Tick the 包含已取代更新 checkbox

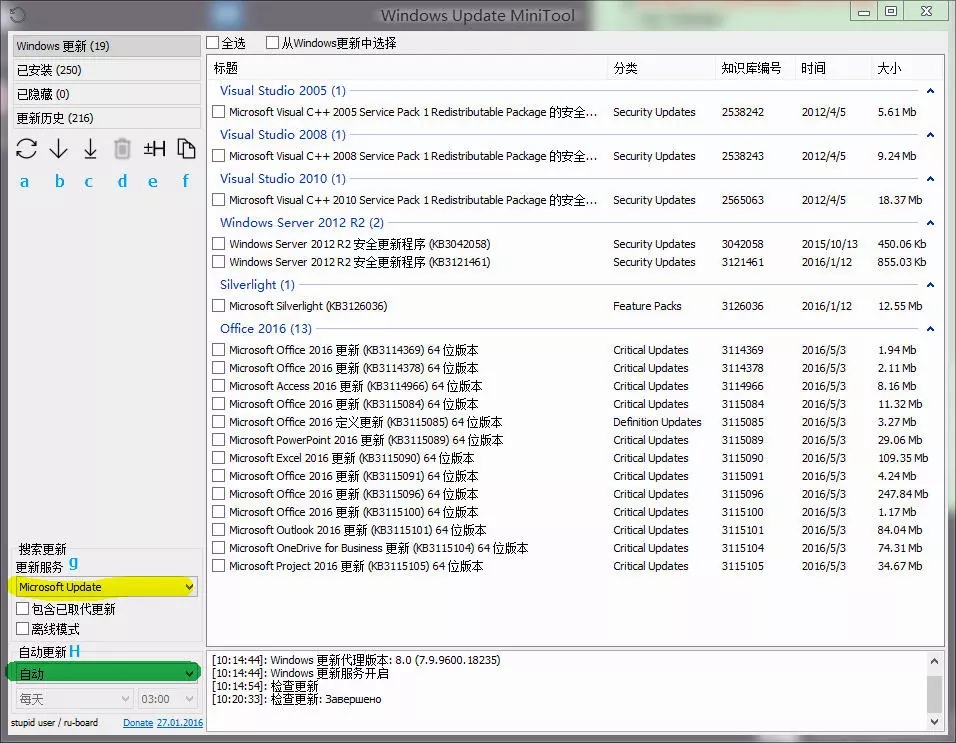coord(23,609)
